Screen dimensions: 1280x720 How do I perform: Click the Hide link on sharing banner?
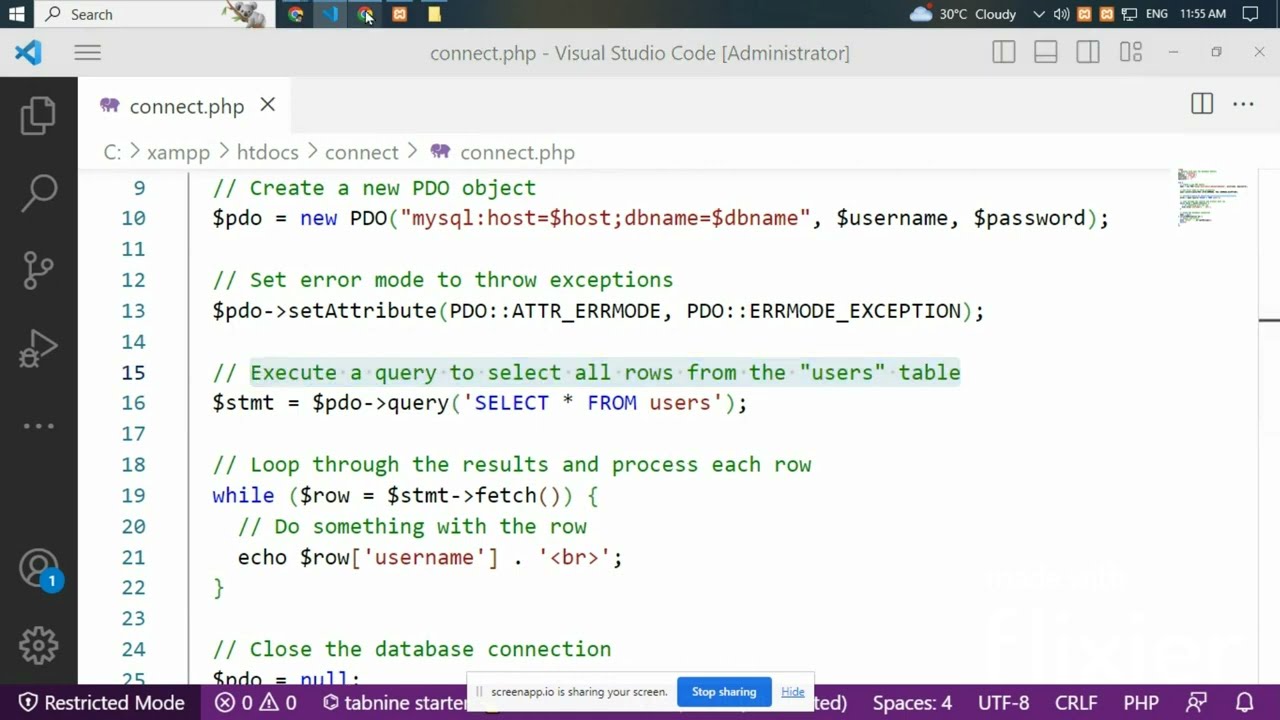(792, 692)
